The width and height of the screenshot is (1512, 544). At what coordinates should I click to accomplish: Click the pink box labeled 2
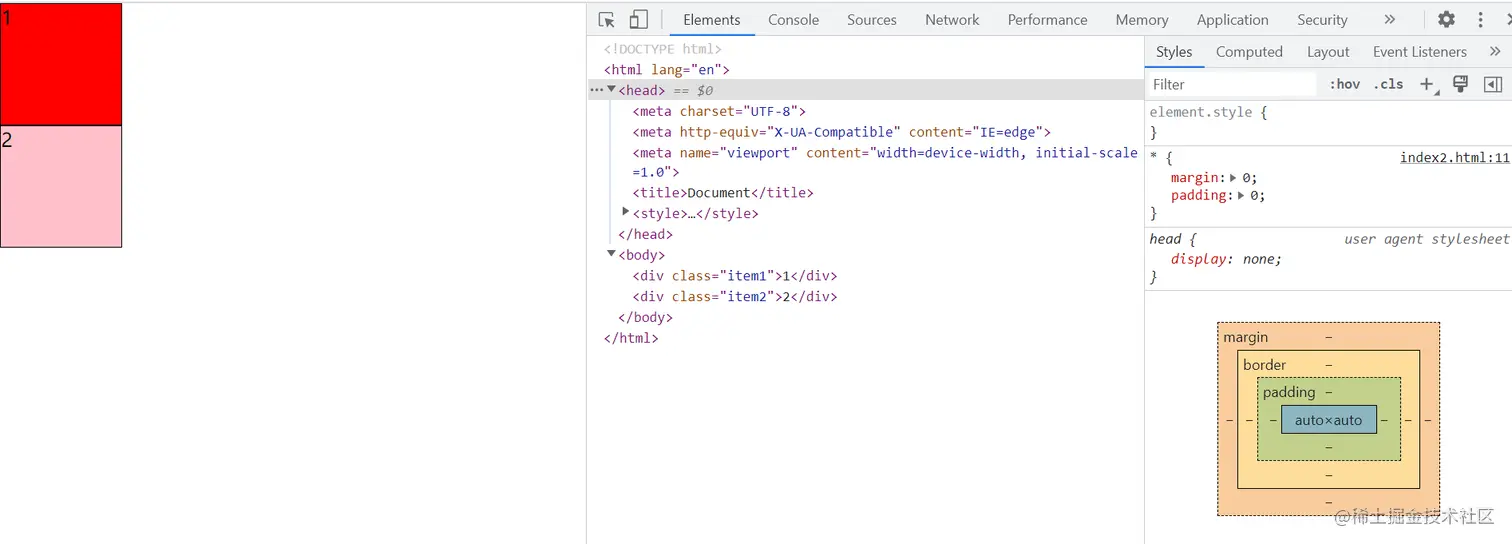[x=61, y=186]
